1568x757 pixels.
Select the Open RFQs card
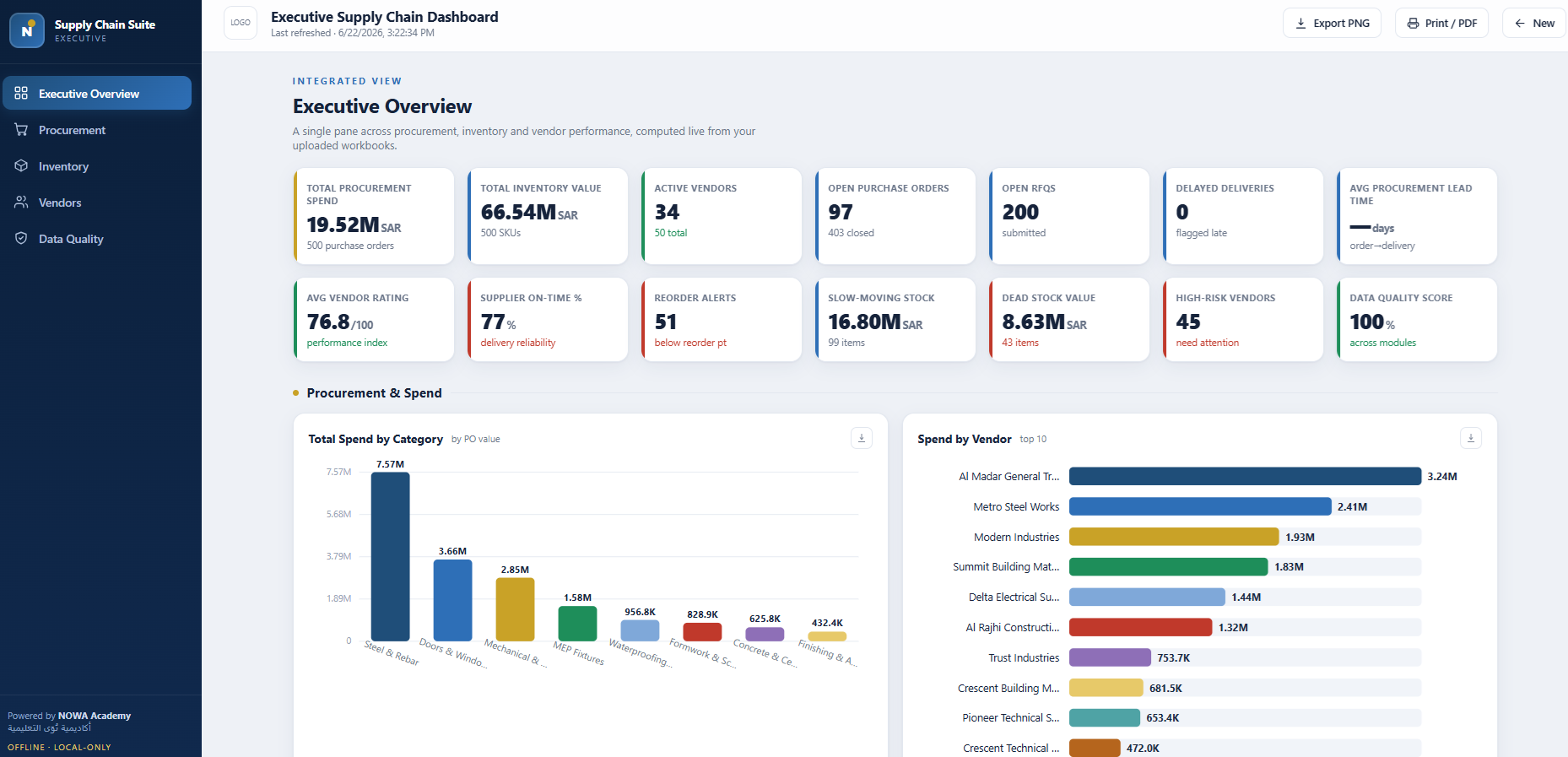[x=1069, y=216]
